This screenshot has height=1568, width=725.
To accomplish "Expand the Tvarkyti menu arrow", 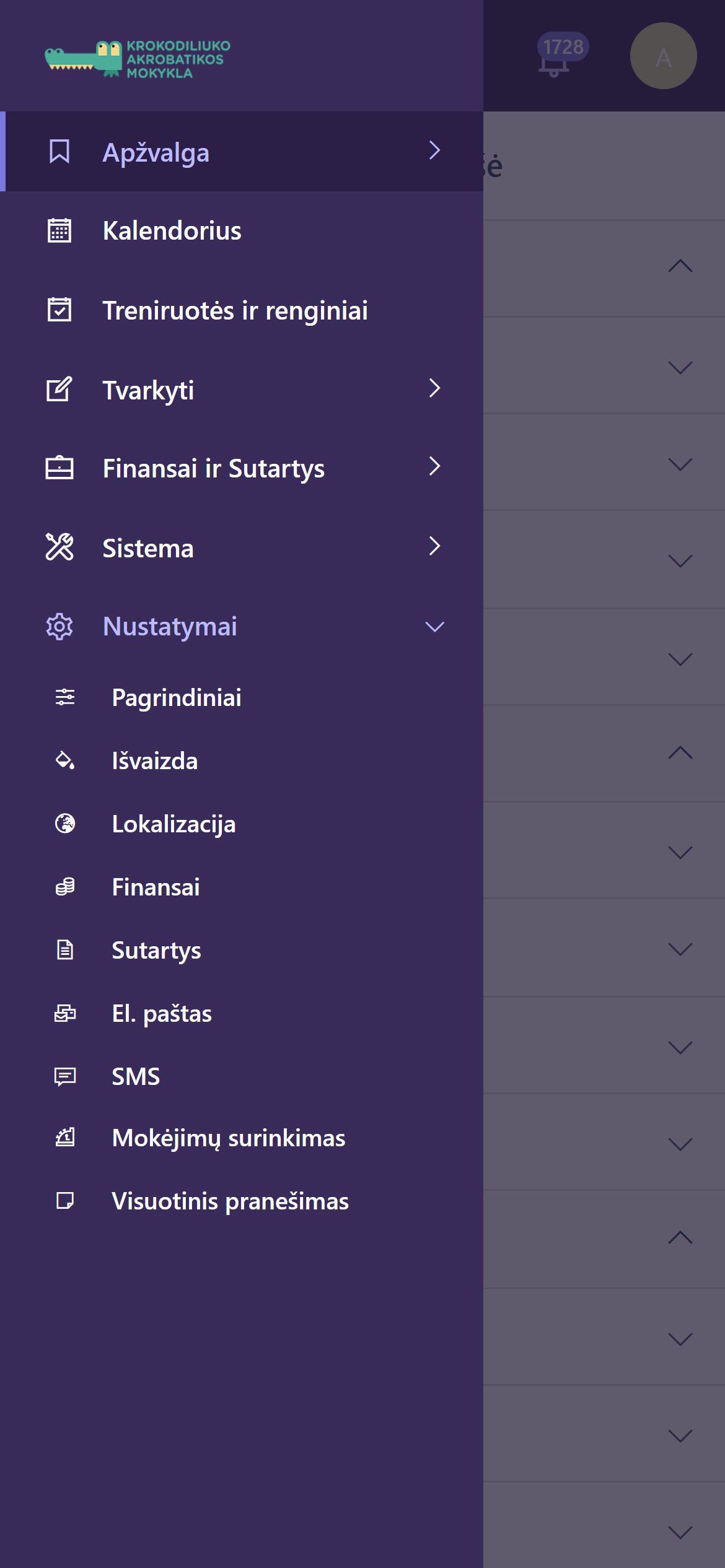I will point(434,388).
